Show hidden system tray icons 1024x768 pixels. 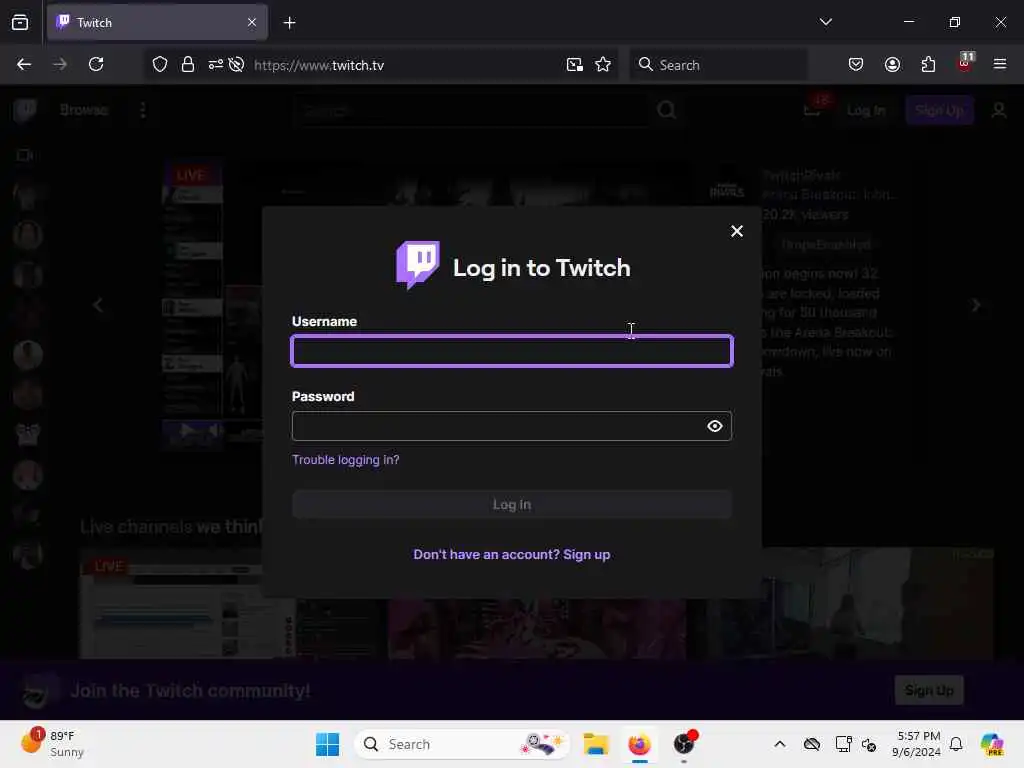[x=780, y=744]
